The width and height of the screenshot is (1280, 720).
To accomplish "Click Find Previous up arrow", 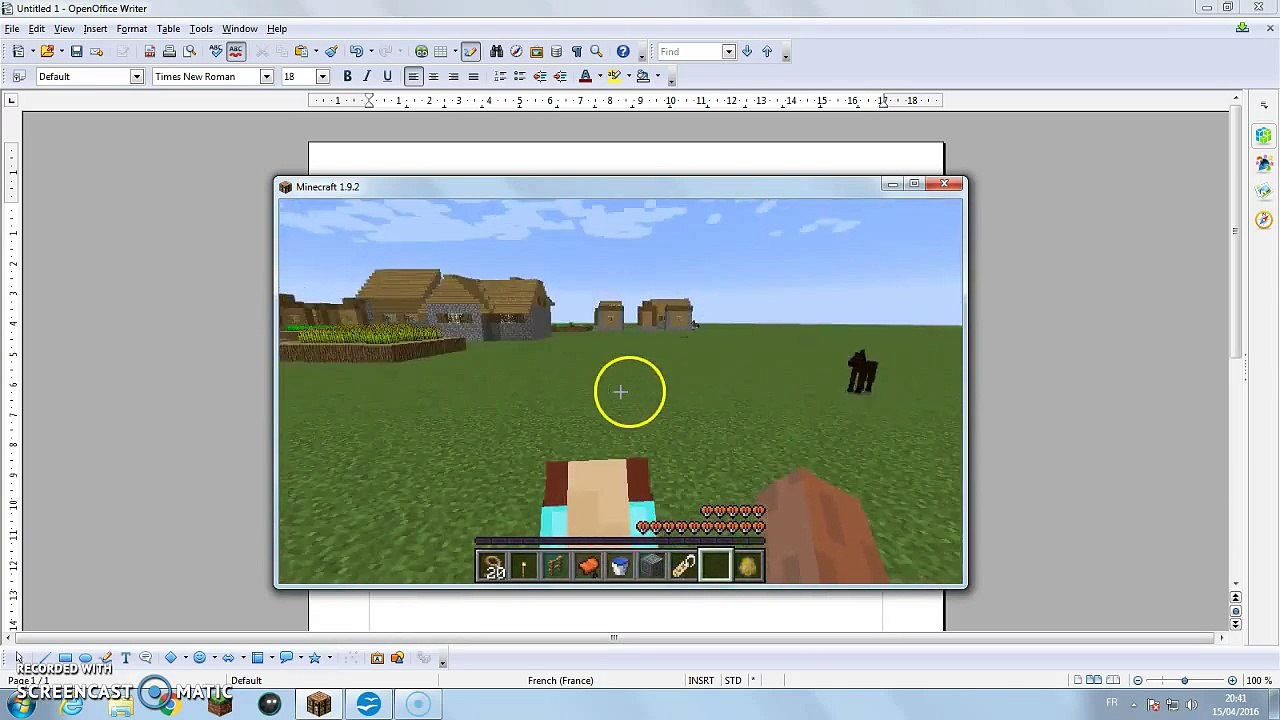I will [767, 51].
